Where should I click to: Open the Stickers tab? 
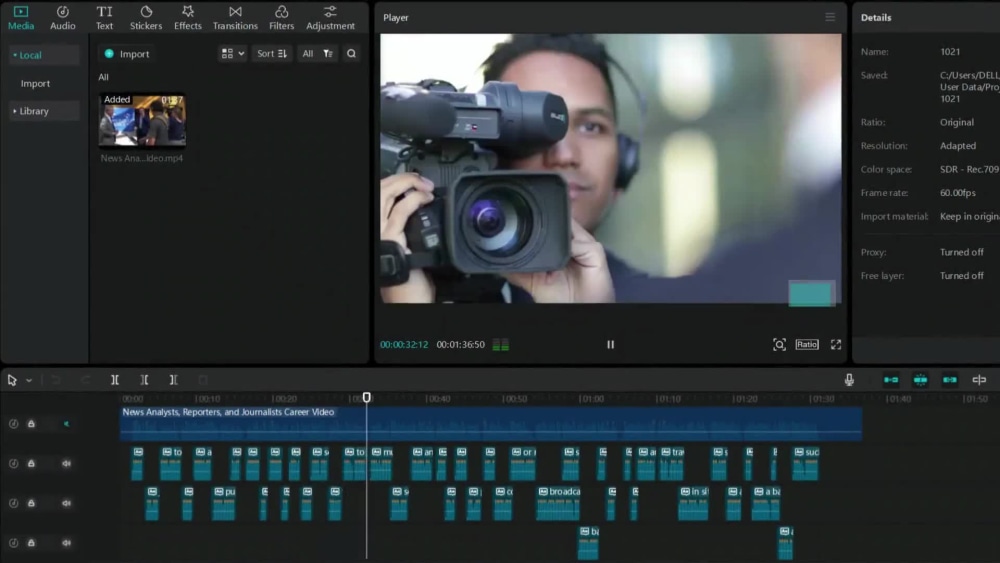tap(146, 18)
